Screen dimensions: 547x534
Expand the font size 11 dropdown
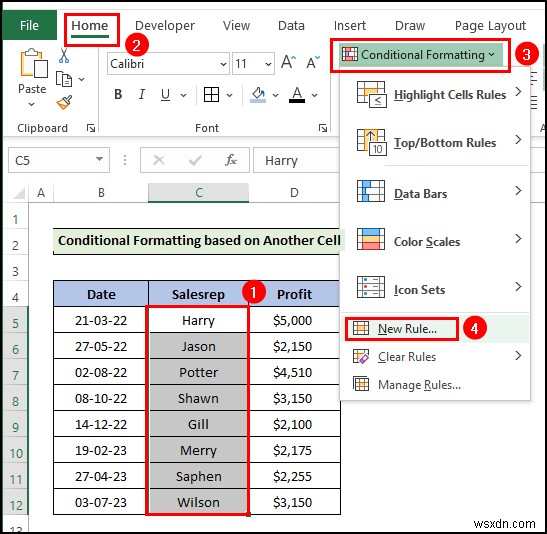point(268,64)
